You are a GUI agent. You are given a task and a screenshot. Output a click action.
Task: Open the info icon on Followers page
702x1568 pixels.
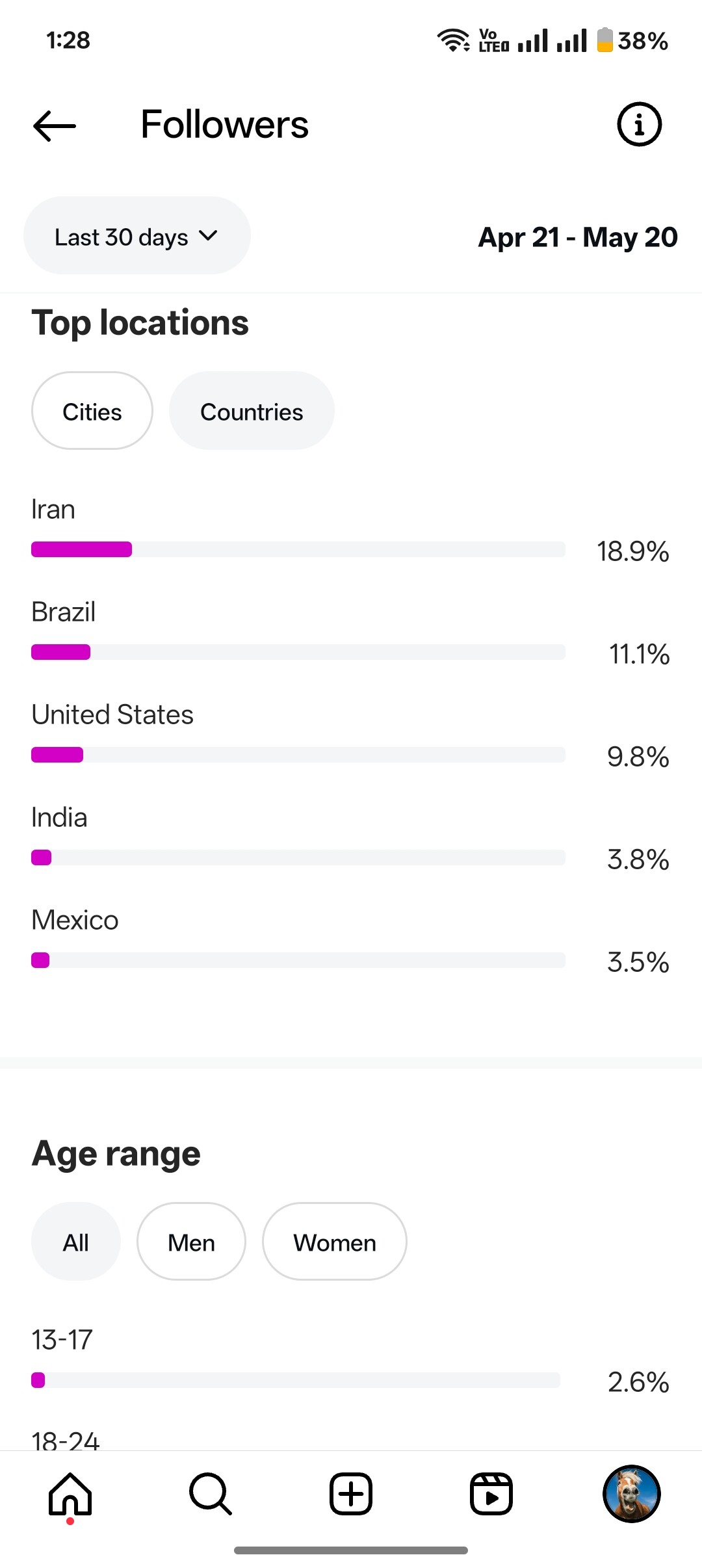tap(639, 124)
